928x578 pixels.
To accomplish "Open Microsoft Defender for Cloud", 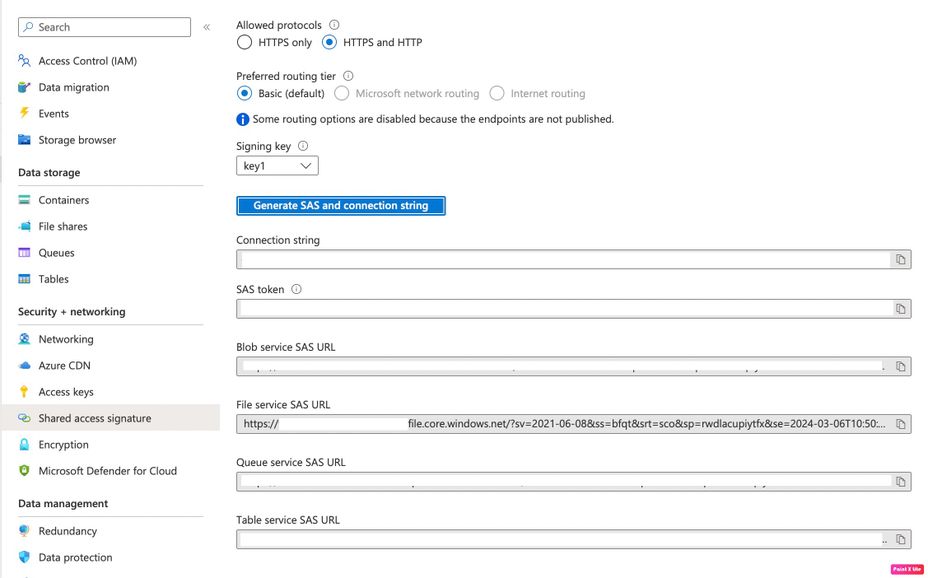I will 107,471.
